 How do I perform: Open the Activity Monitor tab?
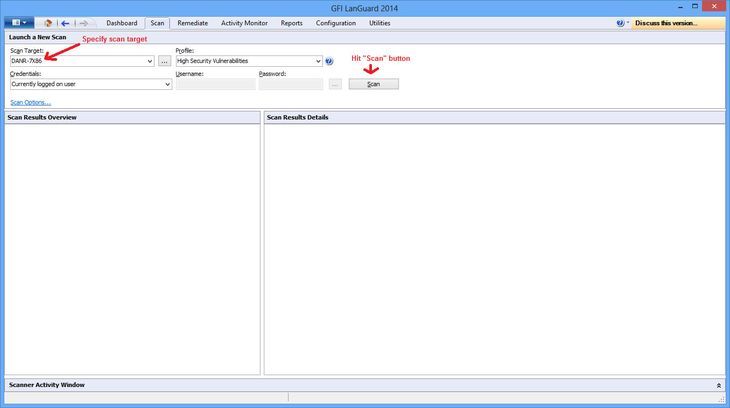point(244,23)
